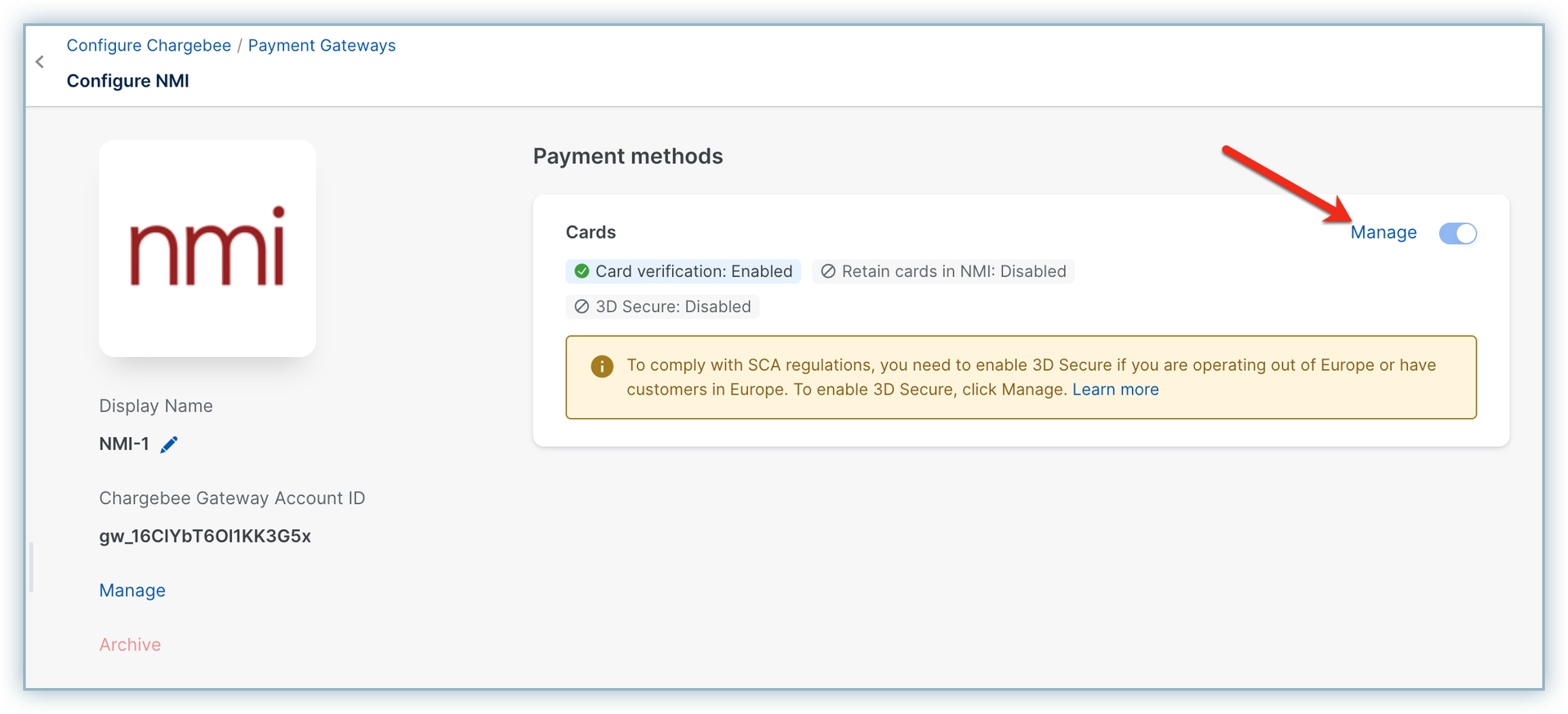
Task: Click the Cards section label
Action: point(591,232)
